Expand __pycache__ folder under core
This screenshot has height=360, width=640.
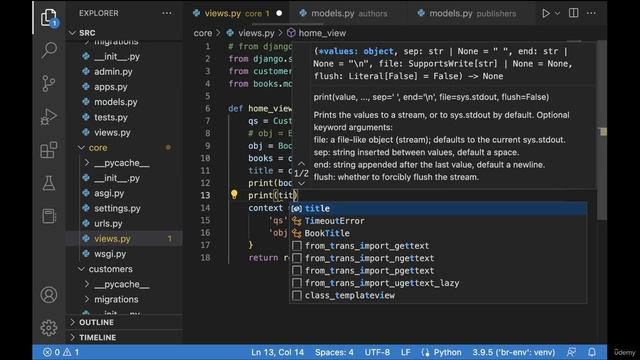coord(122,163)
